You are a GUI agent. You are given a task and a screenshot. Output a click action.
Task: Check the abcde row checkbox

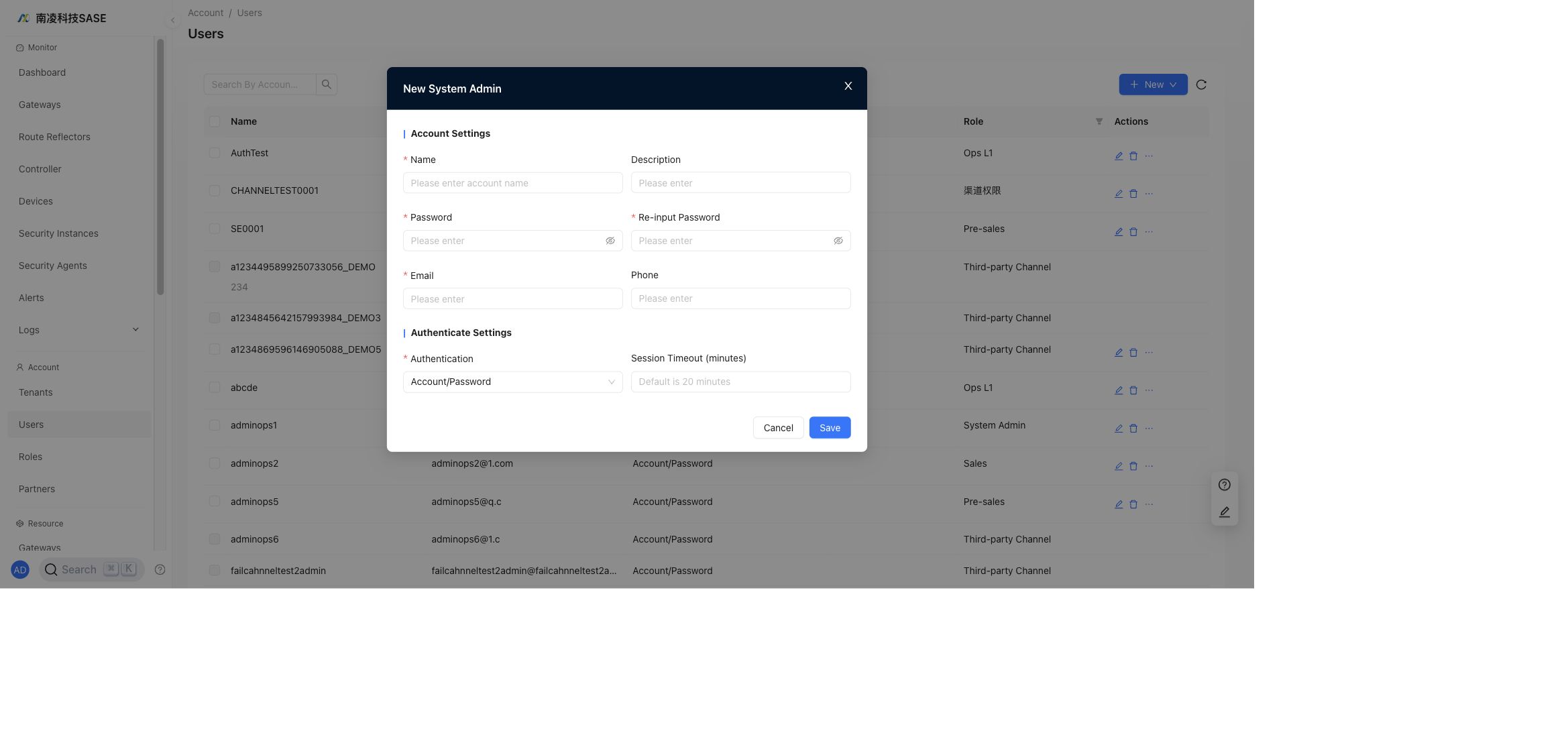(214, 388)
